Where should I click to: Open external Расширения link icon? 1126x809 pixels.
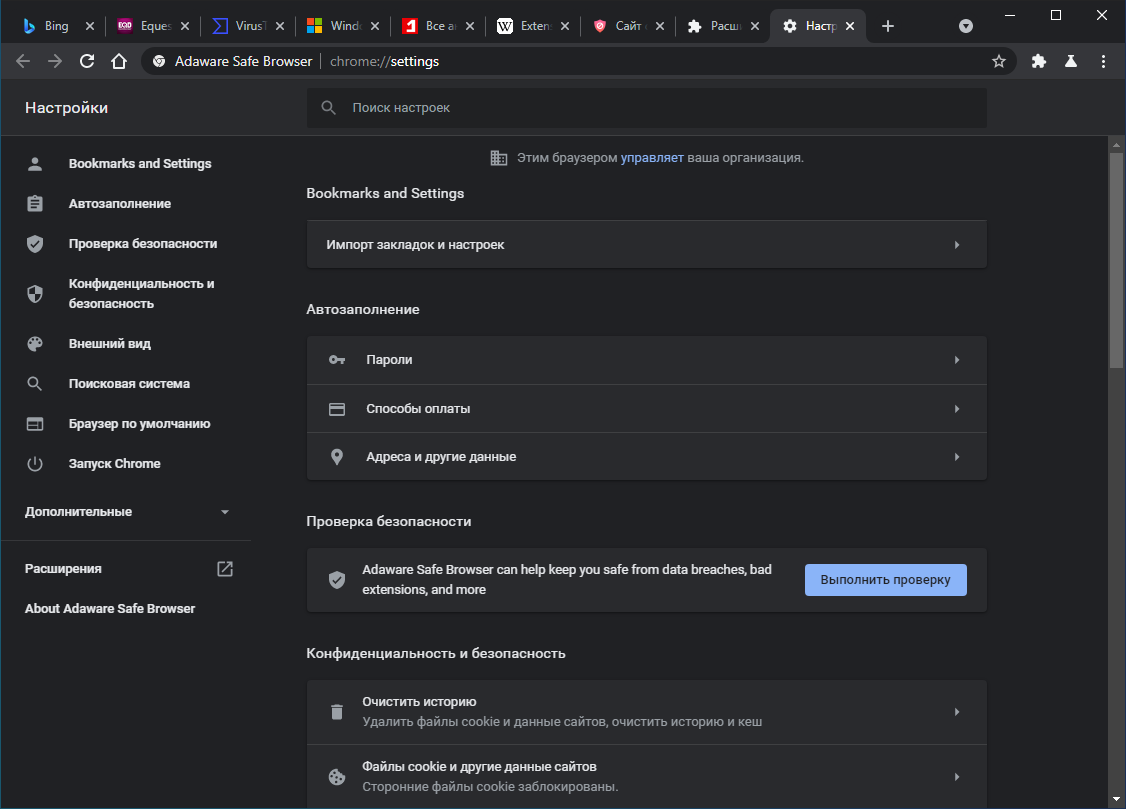click(x=225, y=569)
